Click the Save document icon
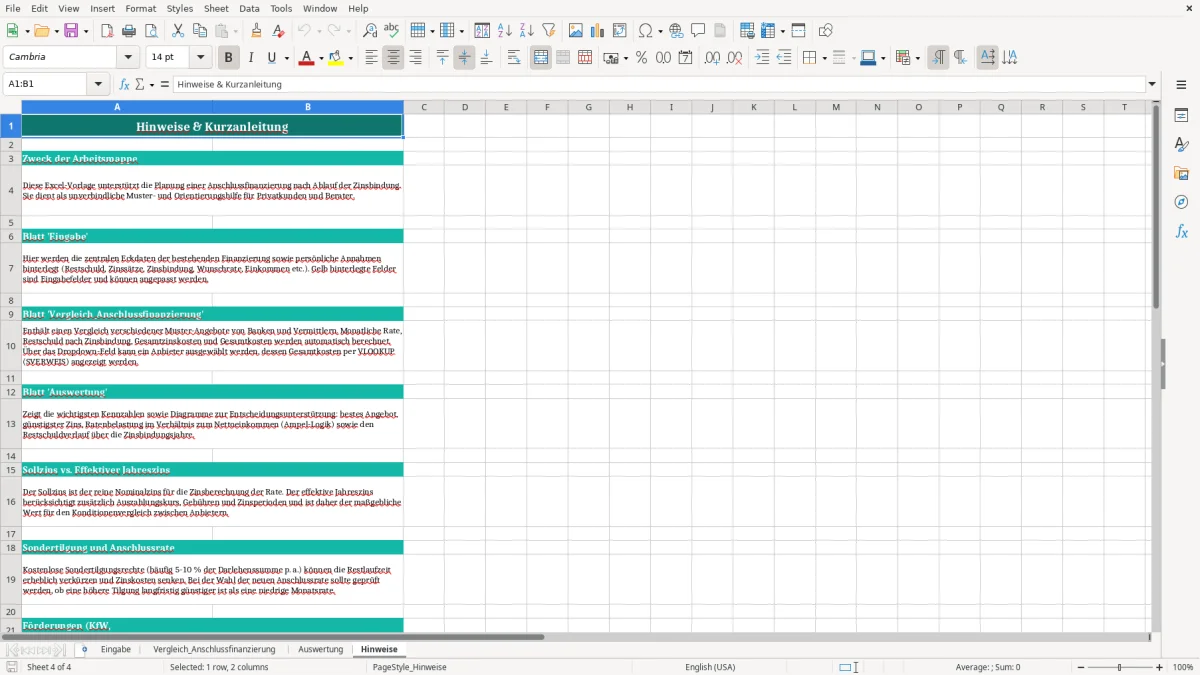This screenshot has height=675, width=1200. tap(71, 31)
